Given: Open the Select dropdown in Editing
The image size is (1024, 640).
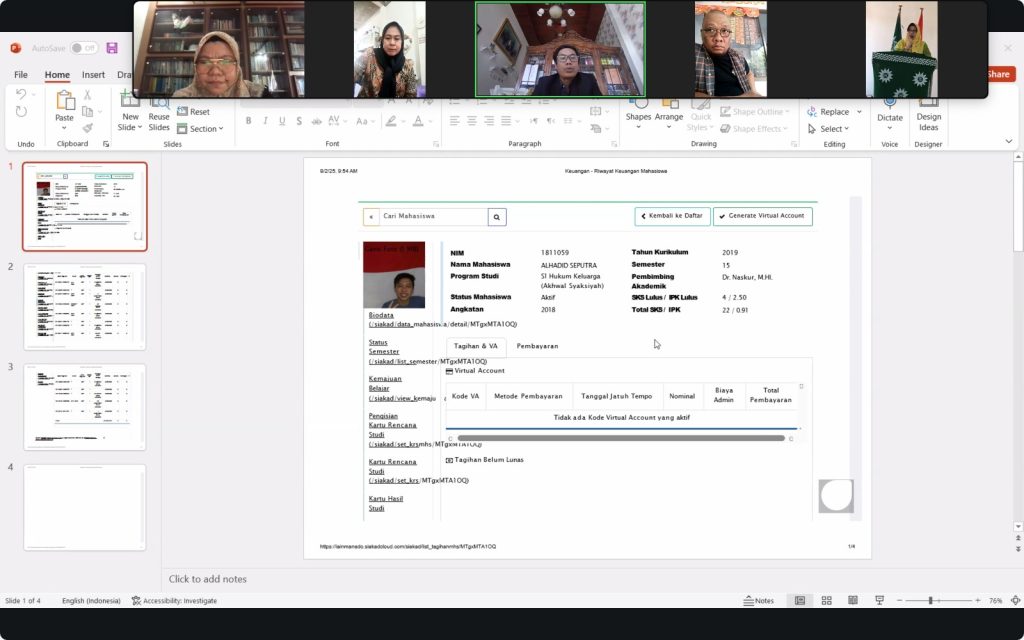Looking at the screenshot, I should (830, 129).
